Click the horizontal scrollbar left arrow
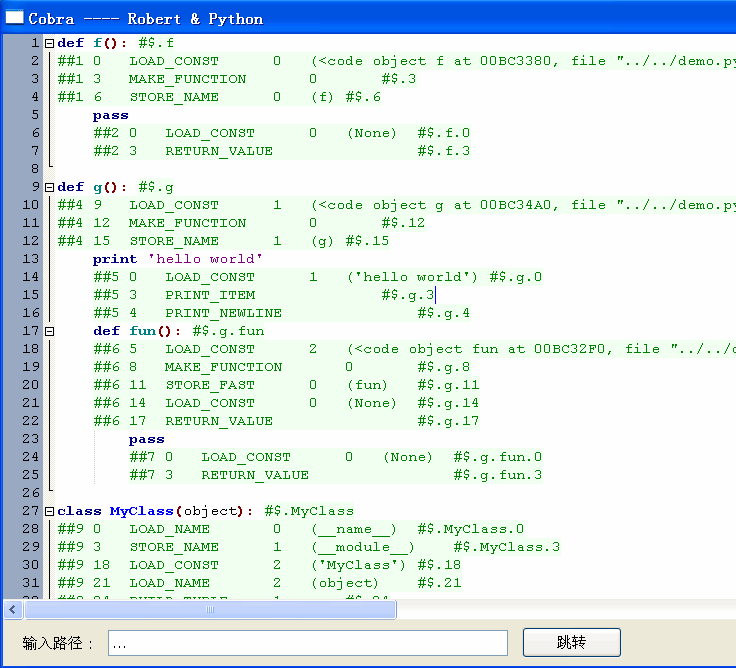The image size is (736, 668). tap(13, 609)
